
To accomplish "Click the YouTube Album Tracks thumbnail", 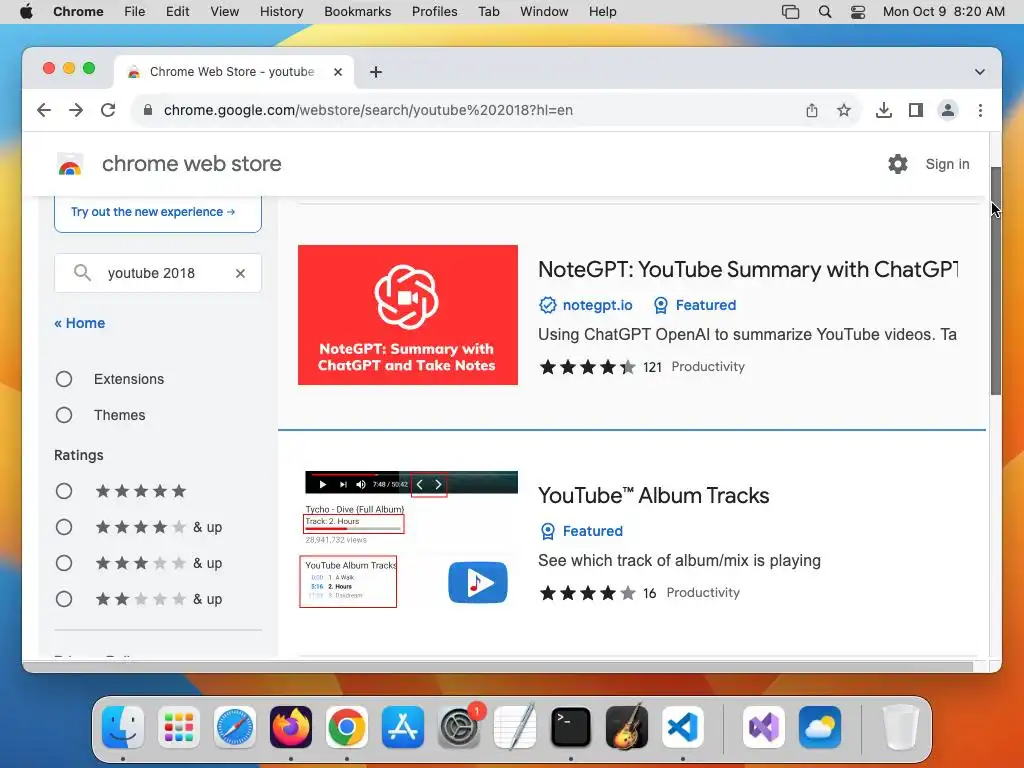I will click(x=408, y=539).
